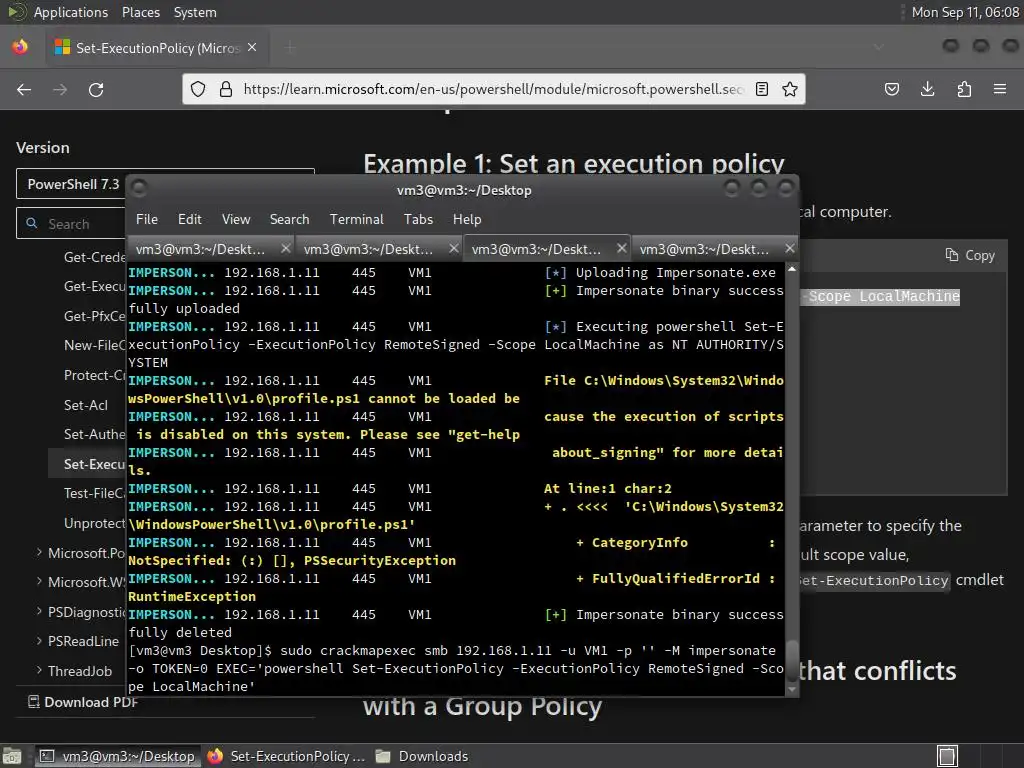
Task: Expand the PSDiagnostics tree node
Action: [39, 611]
